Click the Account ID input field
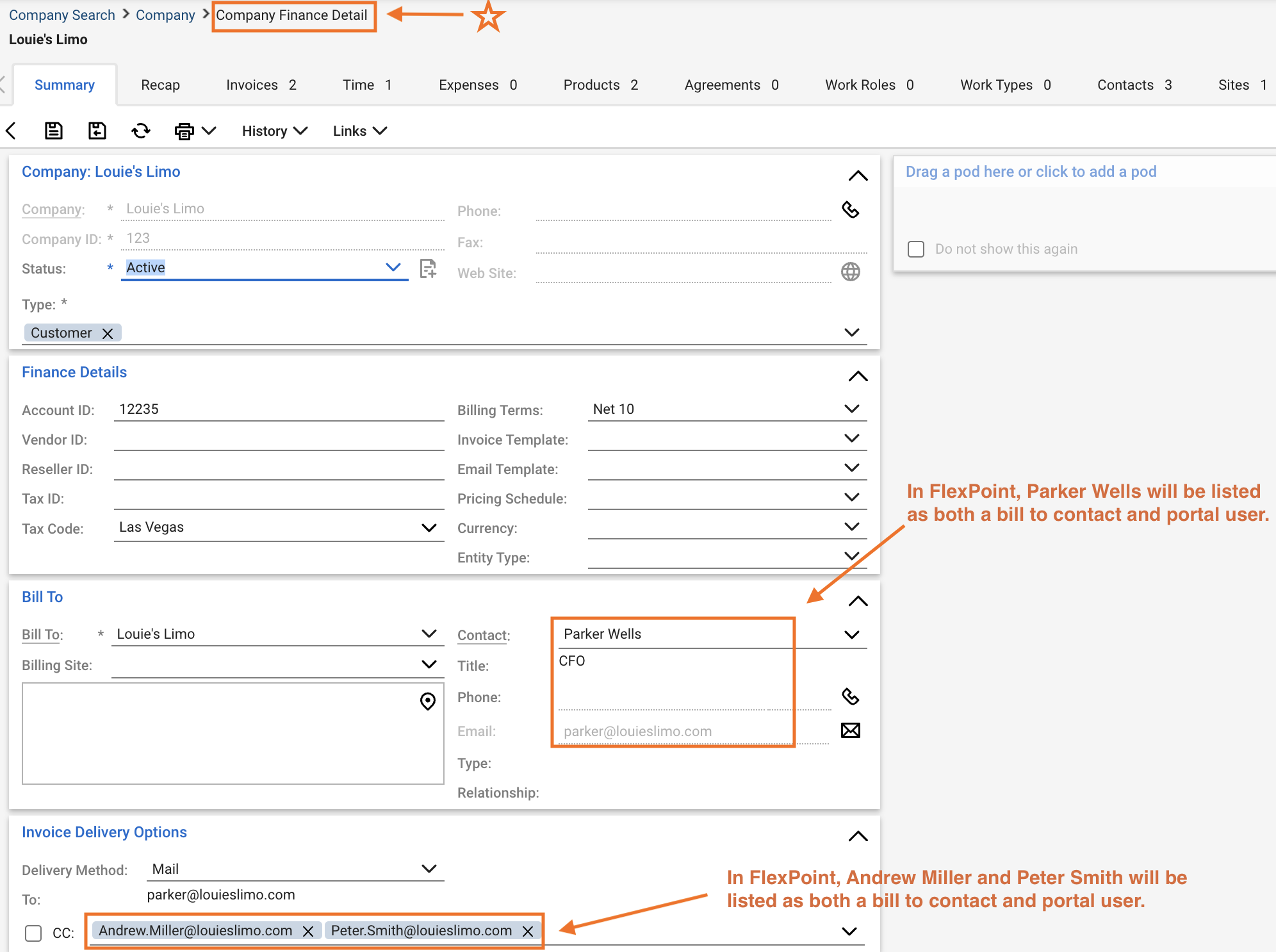Viewport: 1276px width, 952px height. click(279, 409)
